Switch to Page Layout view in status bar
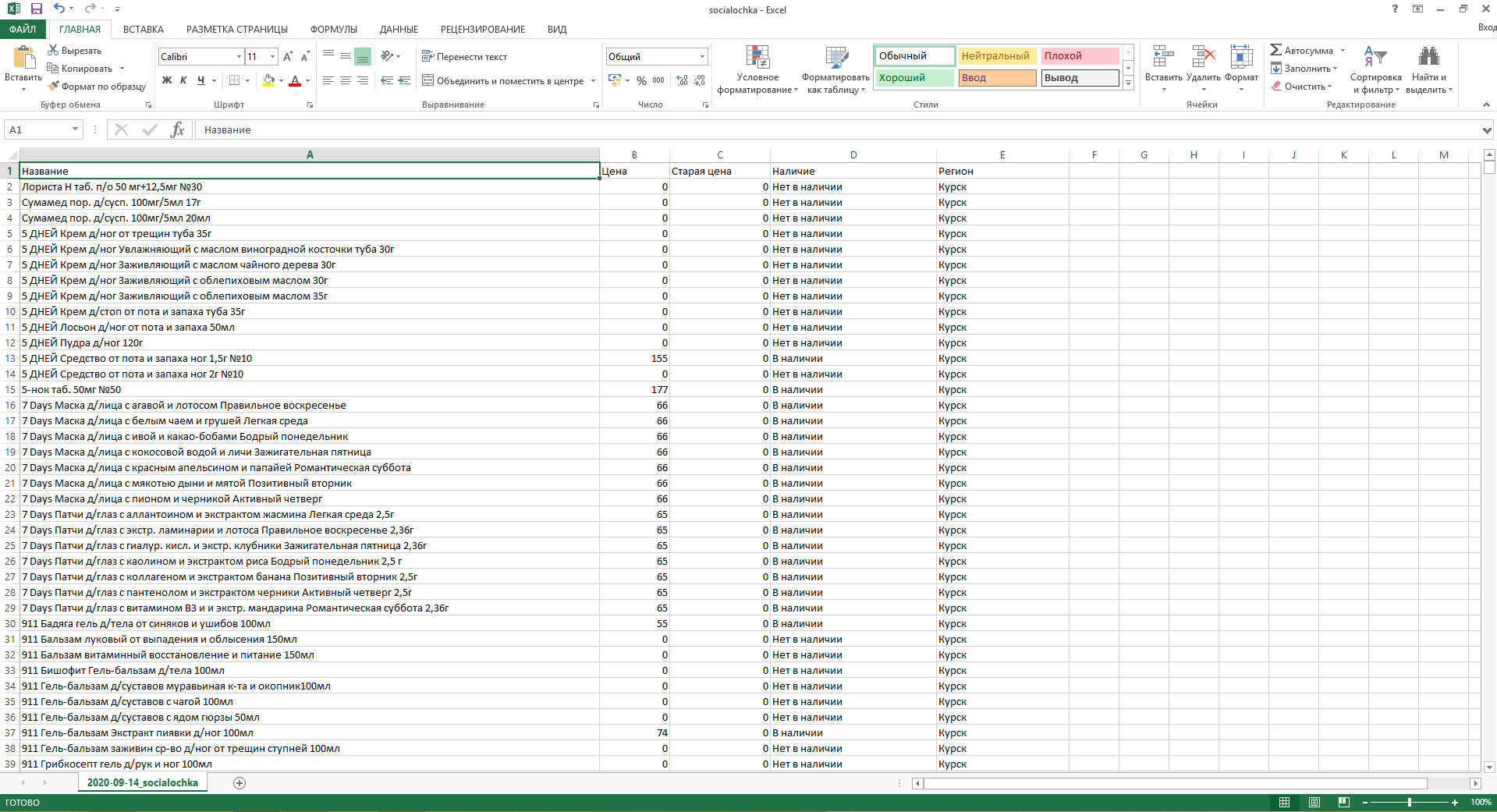The width and height of the screenshot is (1497, 812). click(1314, 802)
